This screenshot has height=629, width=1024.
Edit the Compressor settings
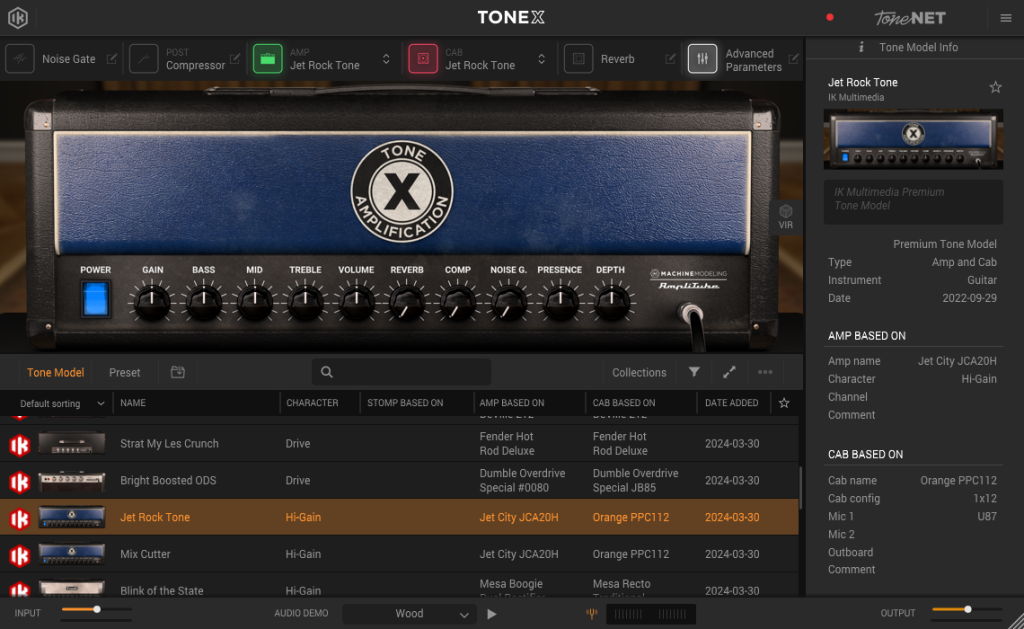(235, 59)
